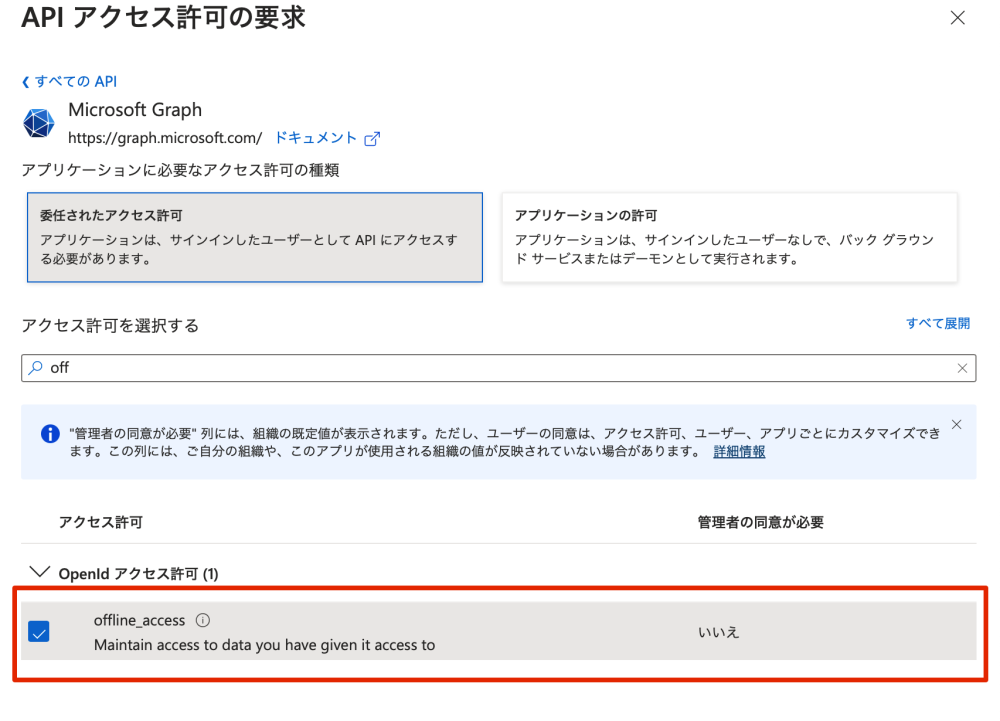Open docs via external link icon beside ドキュメント

click(372, 139)
